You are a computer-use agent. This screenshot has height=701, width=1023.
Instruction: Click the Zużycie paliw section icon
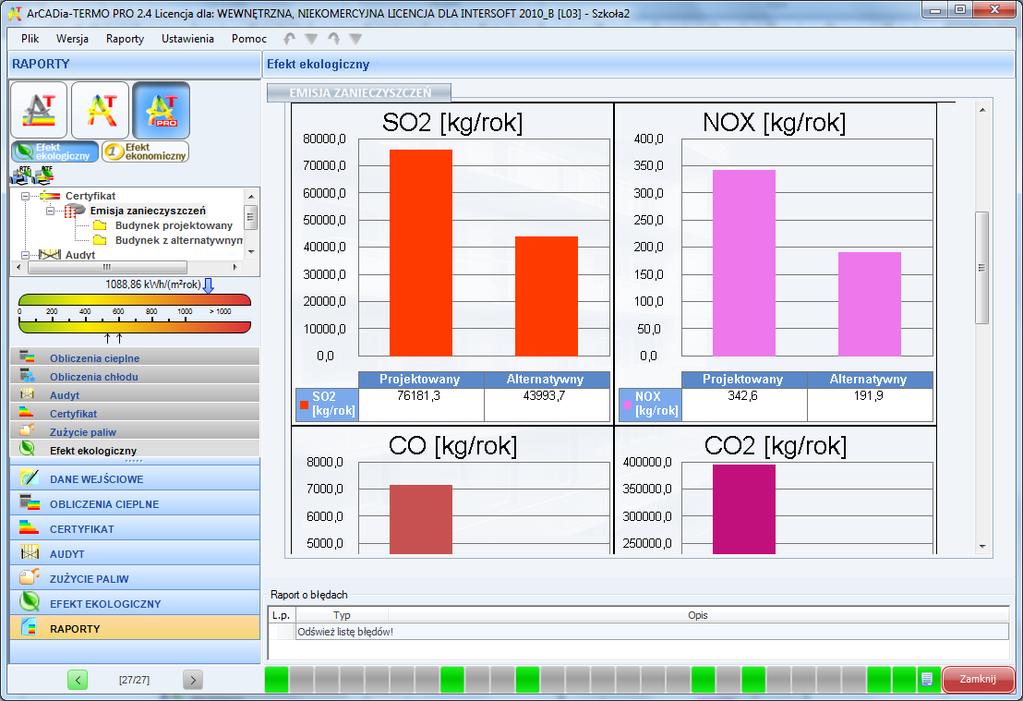(x=27, y=430)
